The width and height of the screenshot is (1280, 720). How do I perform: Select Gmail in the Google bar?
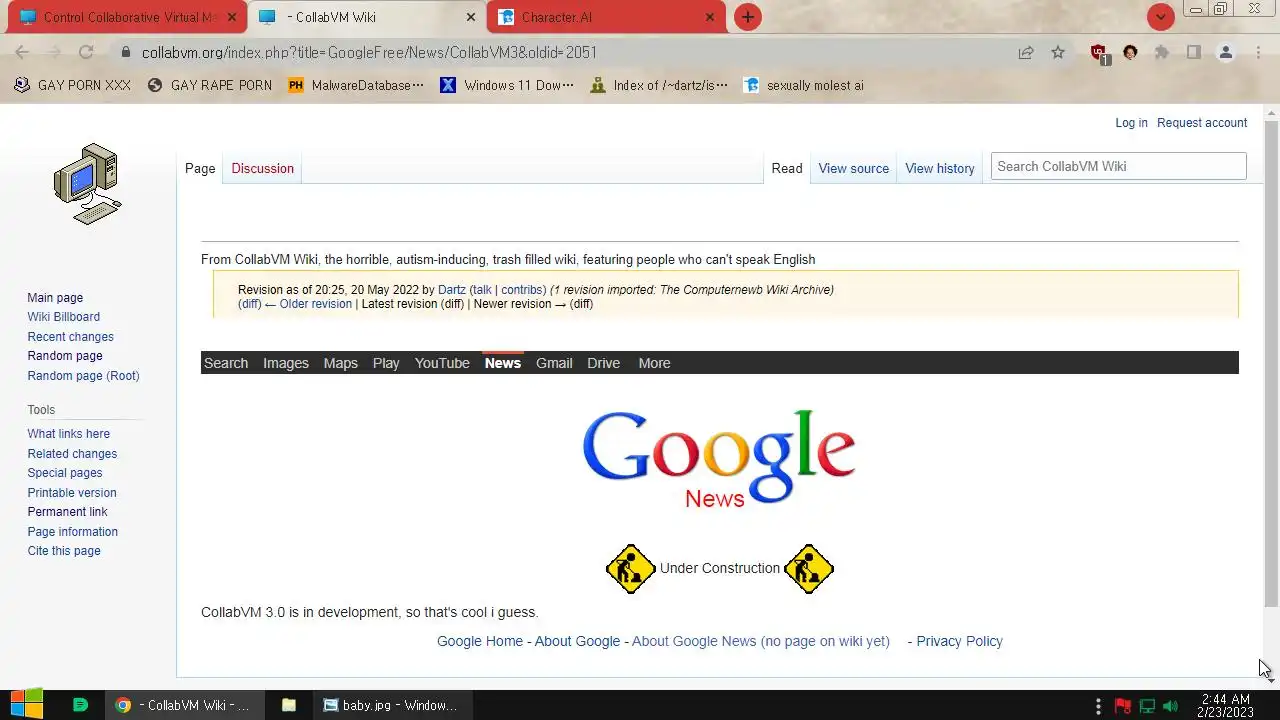pos(554,363)
